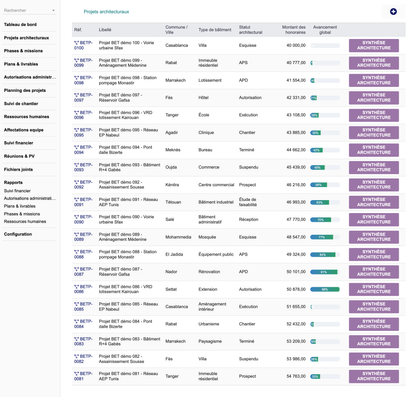The height and width of the screenshot is (397, 416).
Task: Open project BETP-0081 reference link
Action: pos(83,376)
